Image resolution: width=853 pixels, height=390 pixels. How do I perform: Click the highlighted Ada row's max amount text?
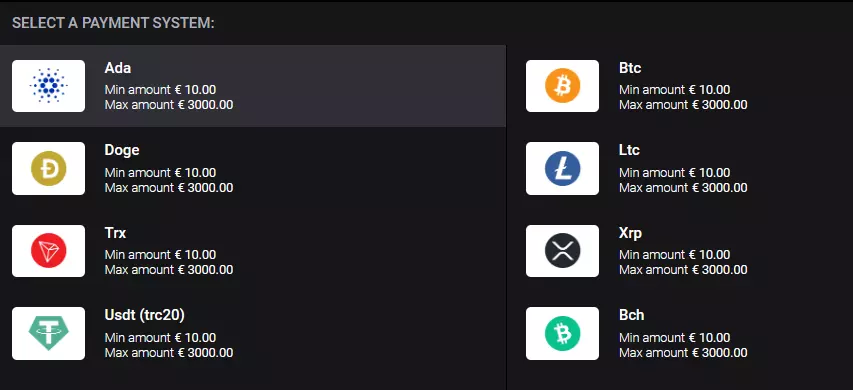coord(169,105)
